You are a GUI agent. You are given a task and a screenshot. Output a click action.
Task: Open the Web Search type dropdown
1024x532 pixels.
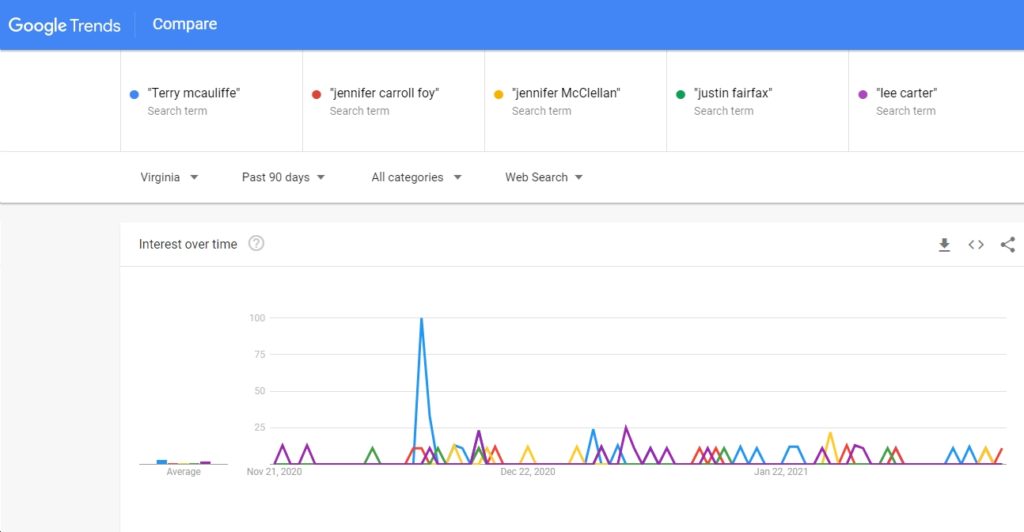[544, 178]
